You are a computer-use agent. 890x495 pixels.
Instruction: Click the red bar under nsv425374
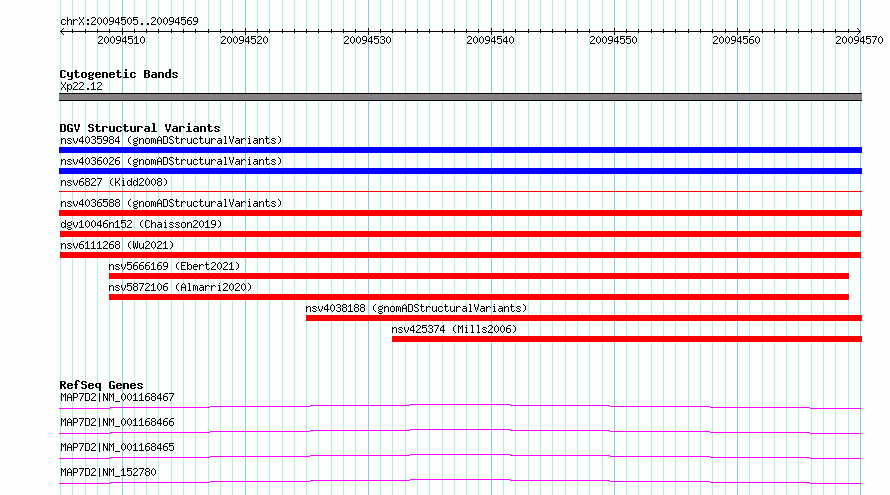click(x=627, y=339)
